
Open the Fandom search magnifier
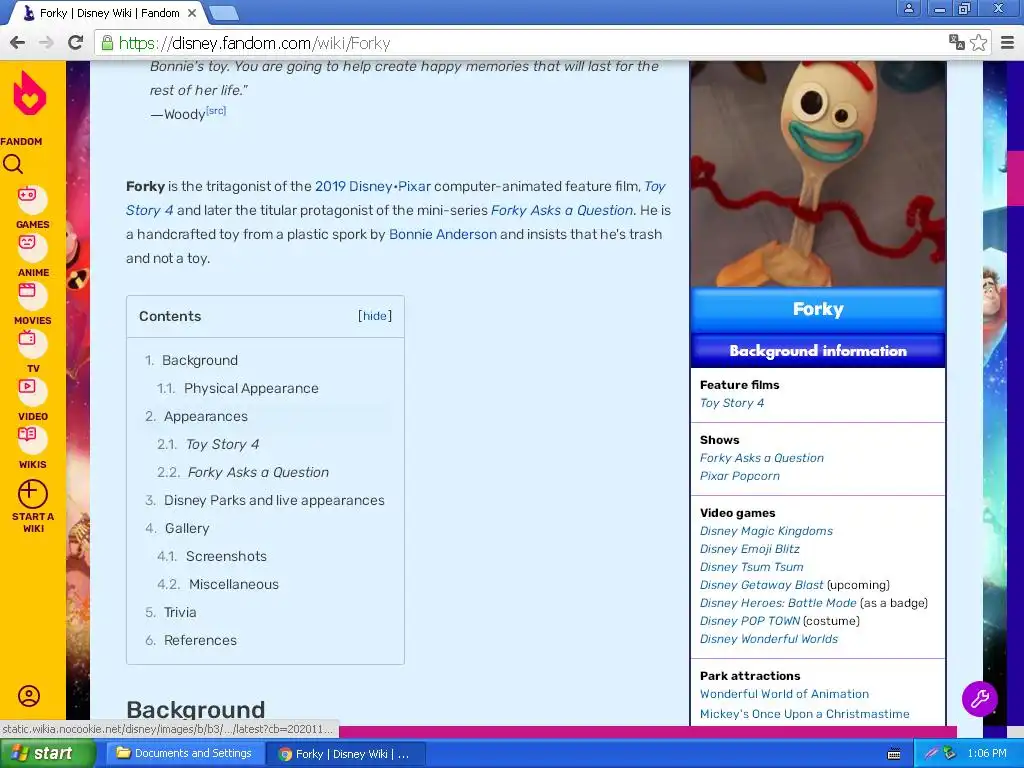pos(13,165)
